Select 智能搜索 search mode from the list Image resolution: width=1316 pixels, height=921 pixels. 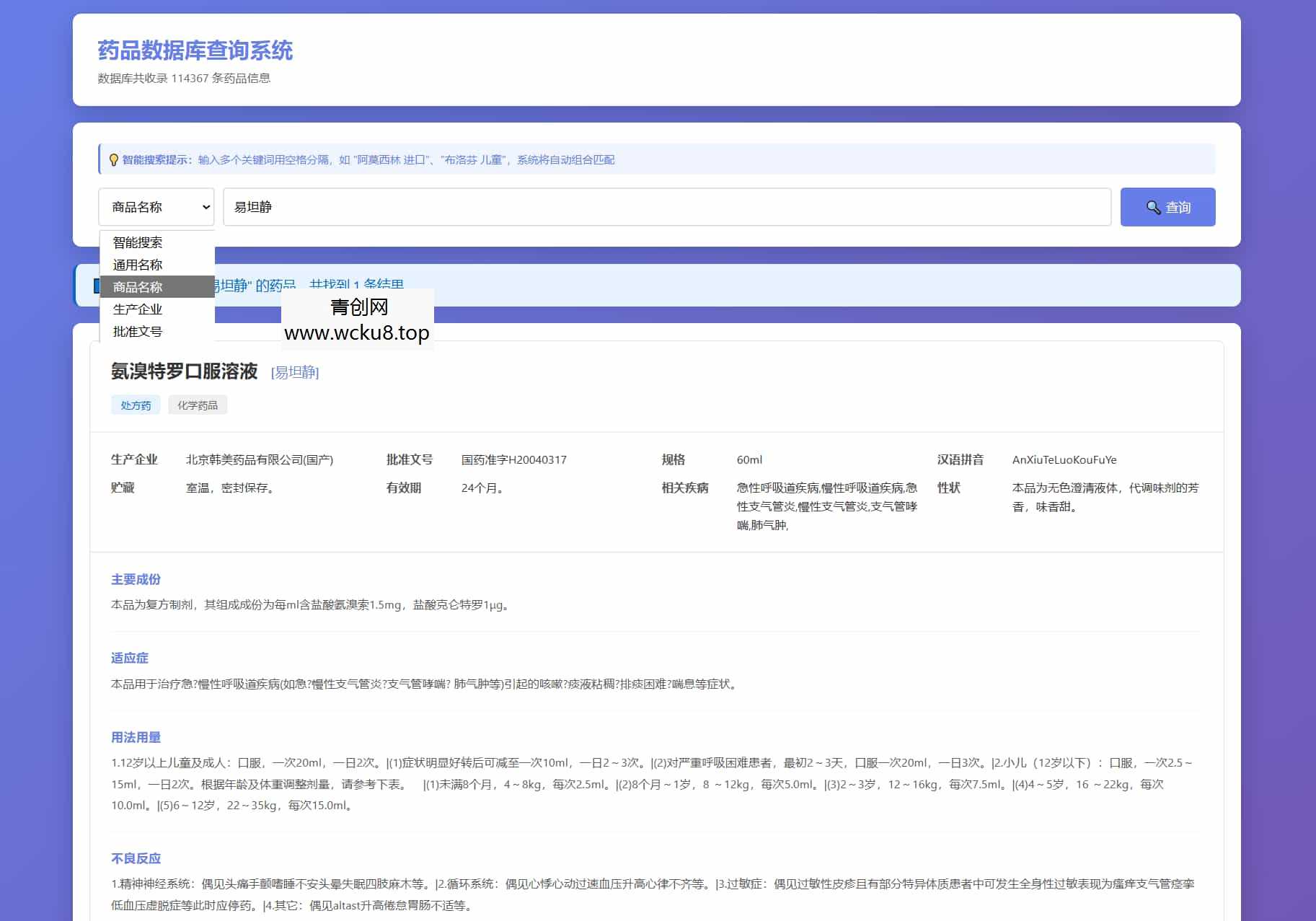pyautogui.click(x=137, y=242)
